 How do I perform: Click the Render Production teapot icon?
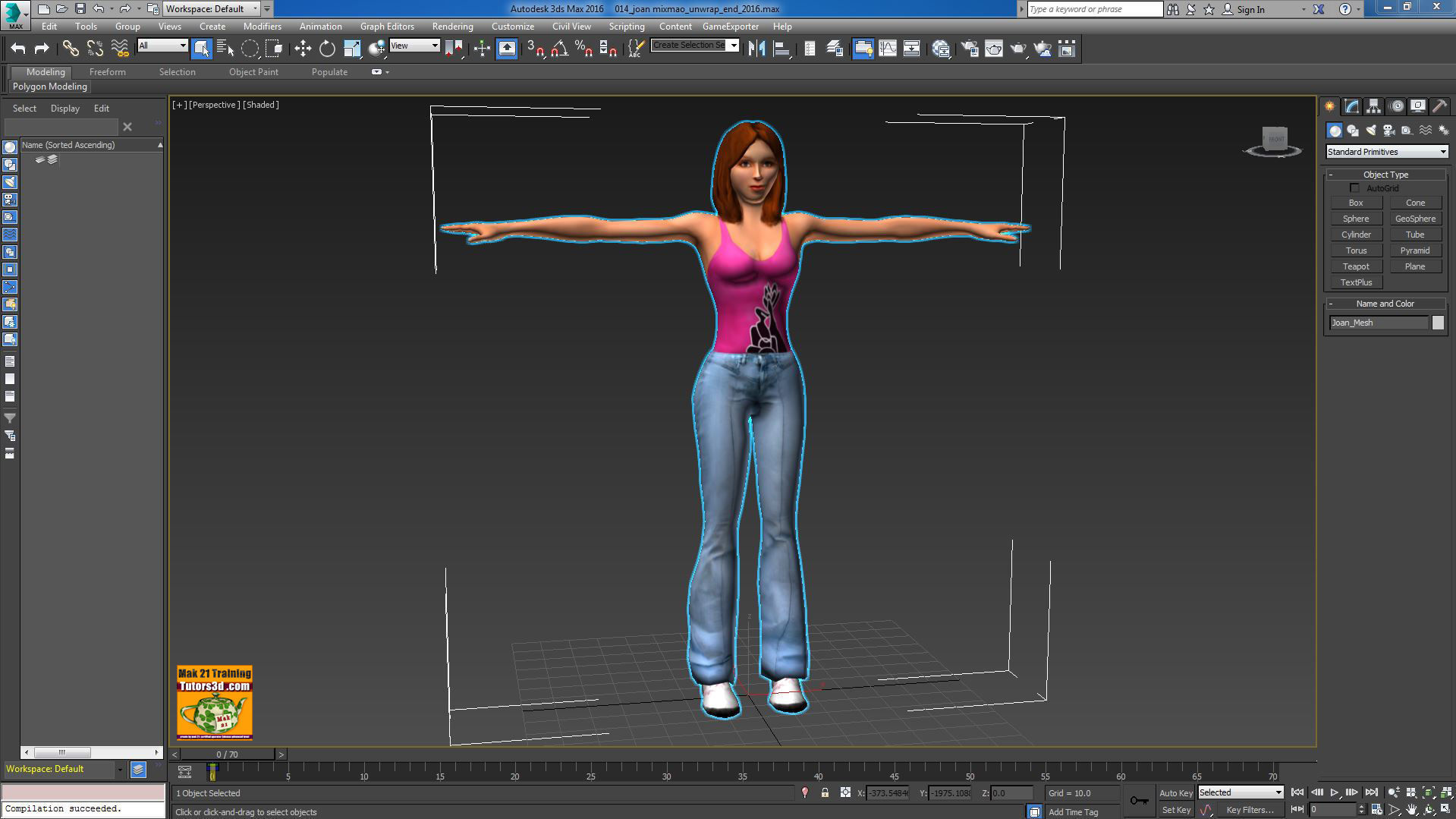(1018, 49)
